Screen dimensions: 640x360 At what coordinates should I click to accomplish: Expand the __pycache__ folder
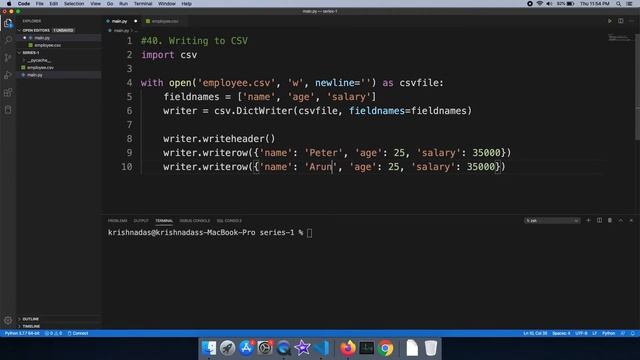click(39, 60)
